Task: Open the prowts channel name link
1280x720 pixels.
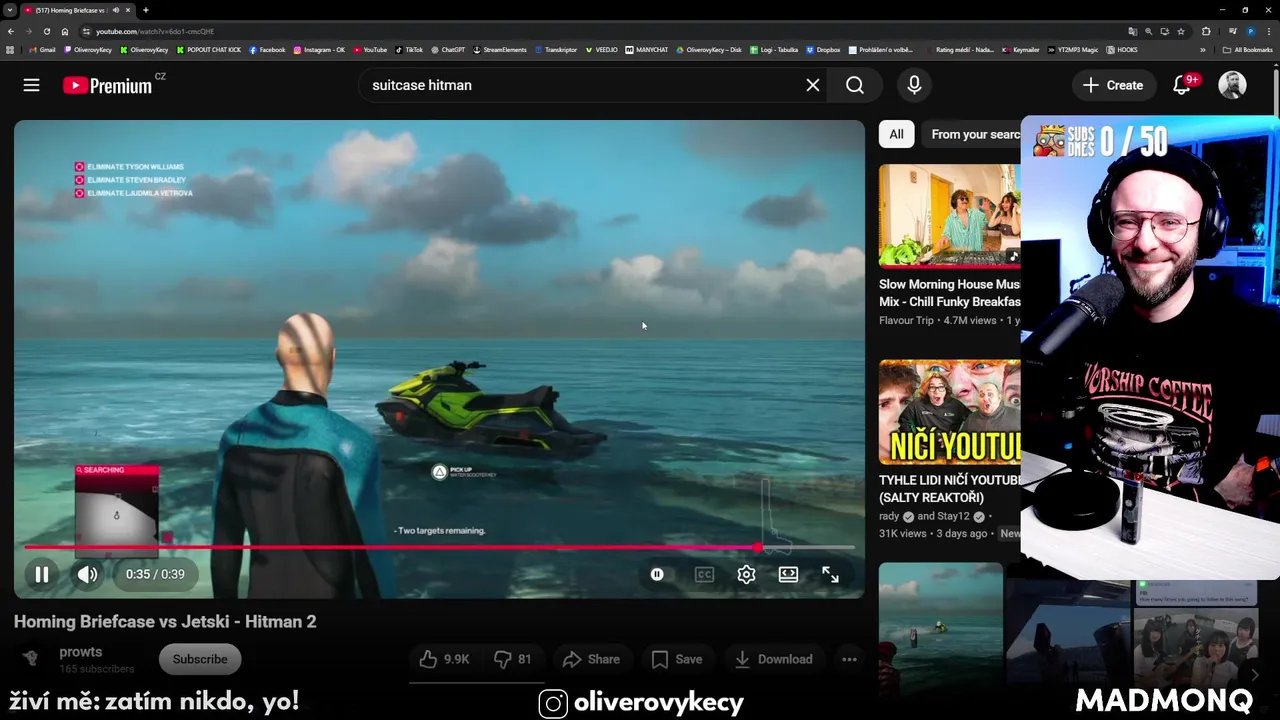Action: (80, 652)
